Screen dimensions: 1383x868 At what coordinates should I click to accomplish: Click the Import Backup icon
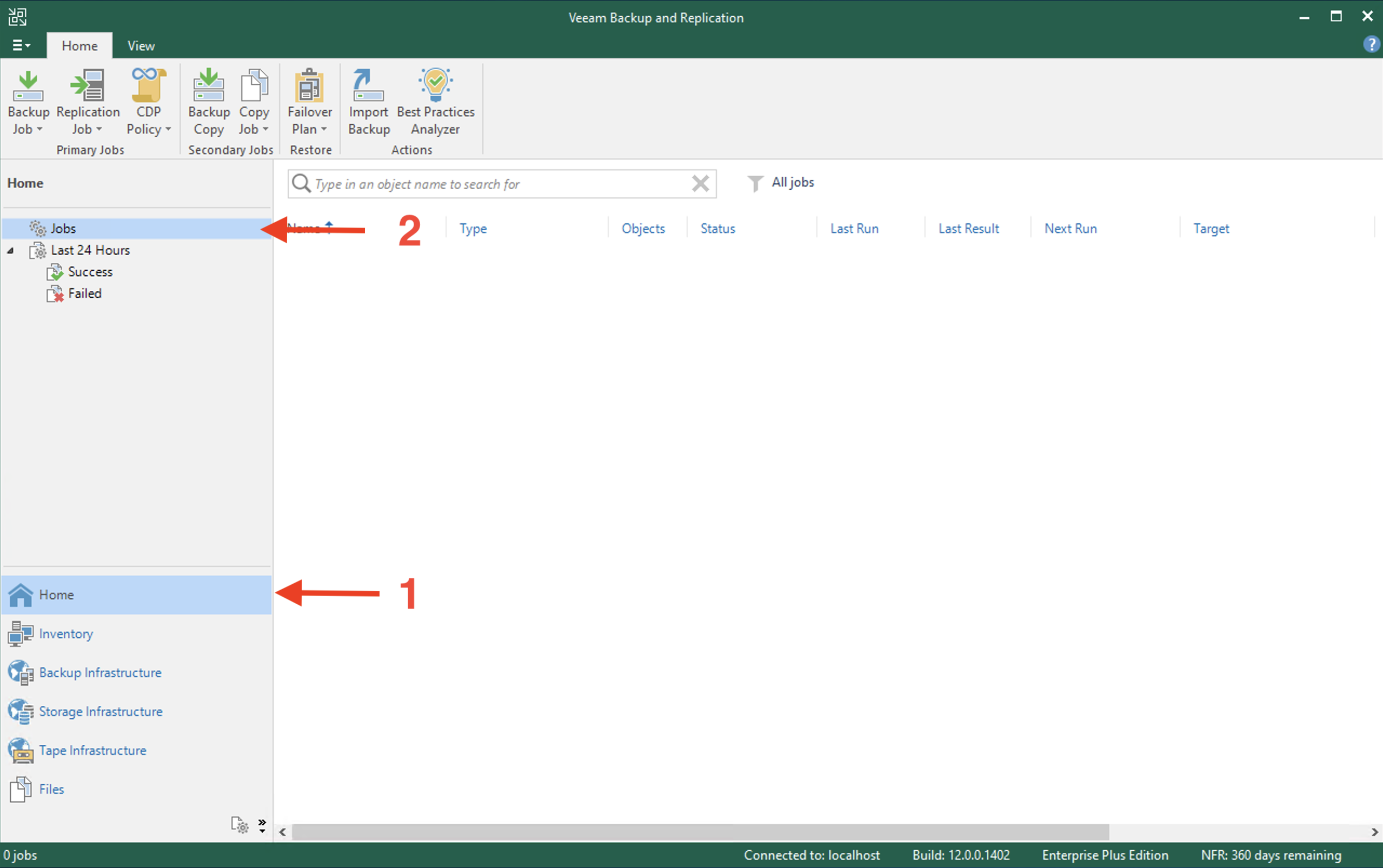(x=368, y=85)
